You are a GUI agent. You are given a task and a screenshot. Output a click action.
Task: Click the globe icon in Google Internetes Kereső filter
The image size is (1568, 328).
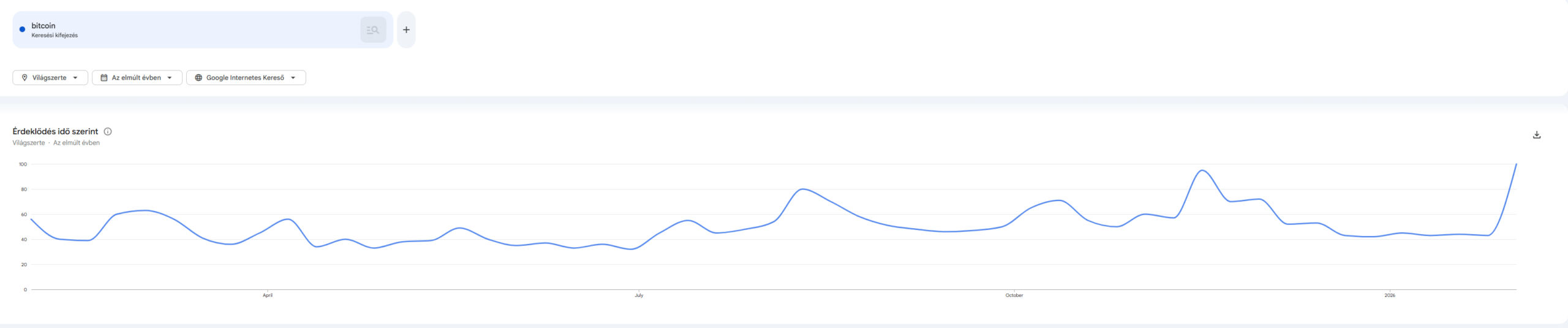[198, 78]
